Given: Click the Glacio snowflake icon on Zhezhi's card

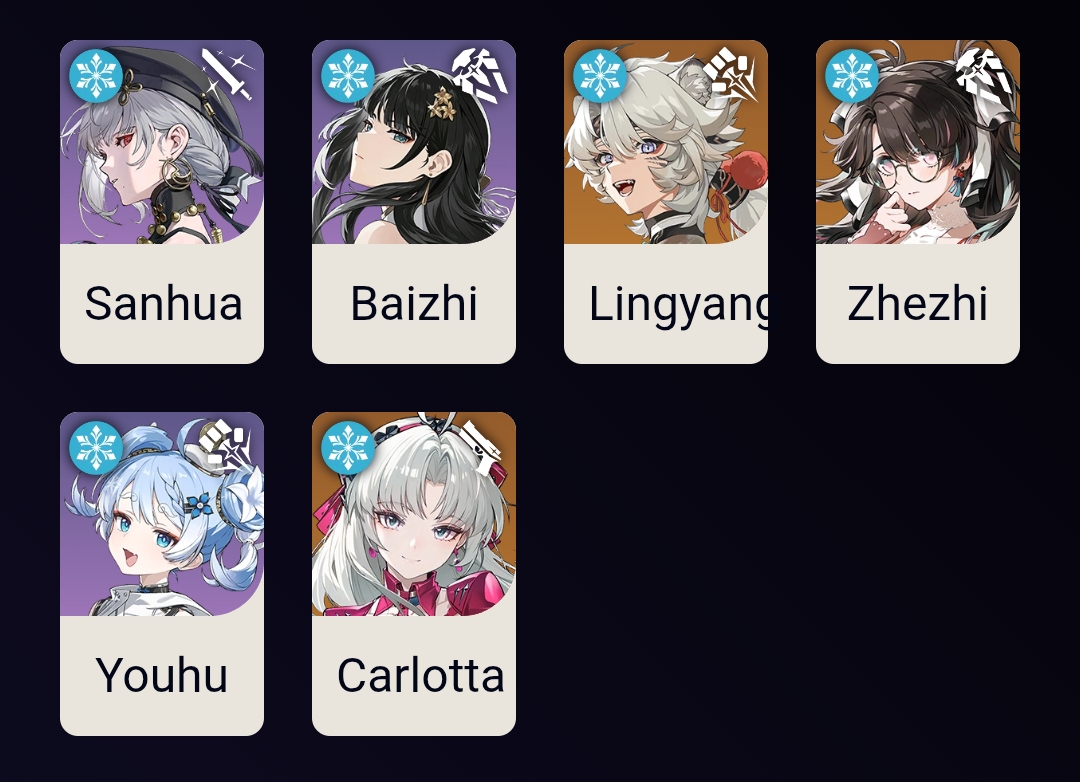Looking at the screenshot, I should pos(852,76).
